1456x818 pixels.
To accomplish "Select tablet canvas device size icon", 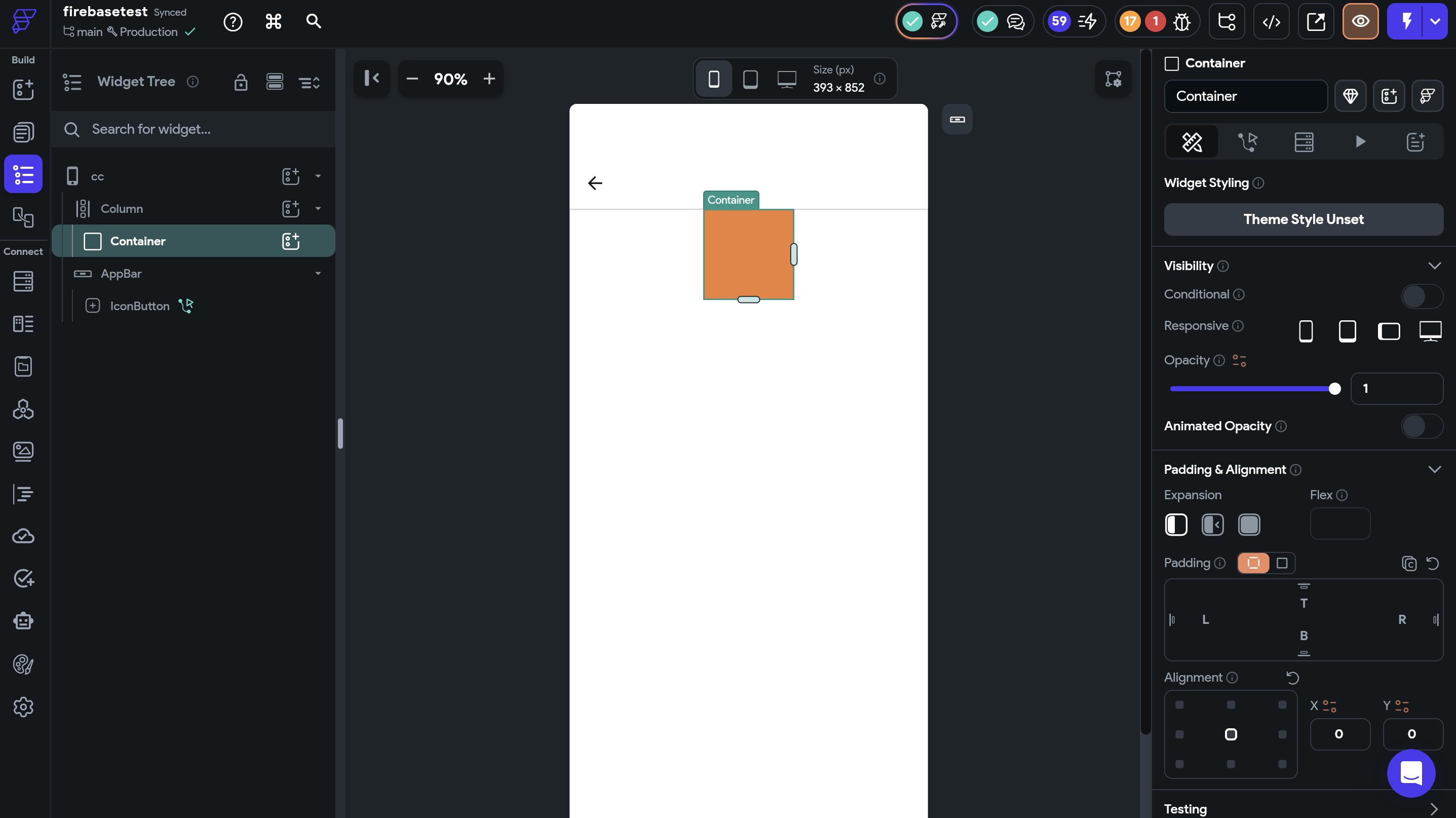I will (x=750, y=79).
